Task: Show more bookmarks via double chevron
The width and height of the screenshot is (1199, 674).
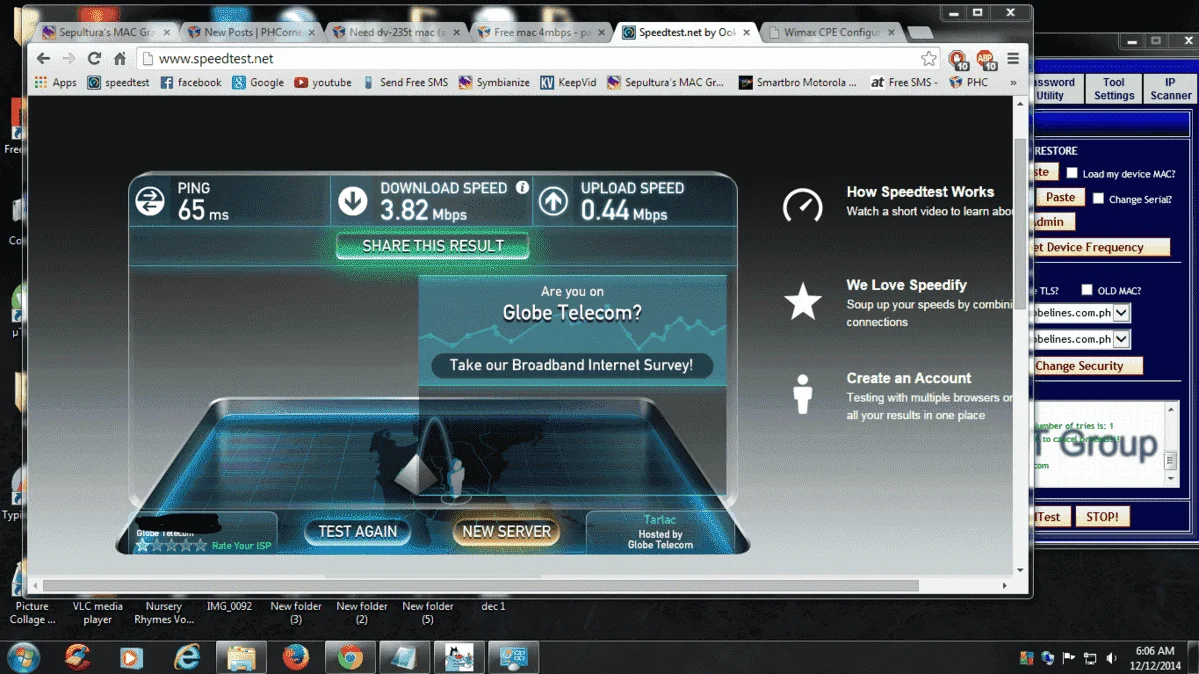Action: coord(1013,83)
